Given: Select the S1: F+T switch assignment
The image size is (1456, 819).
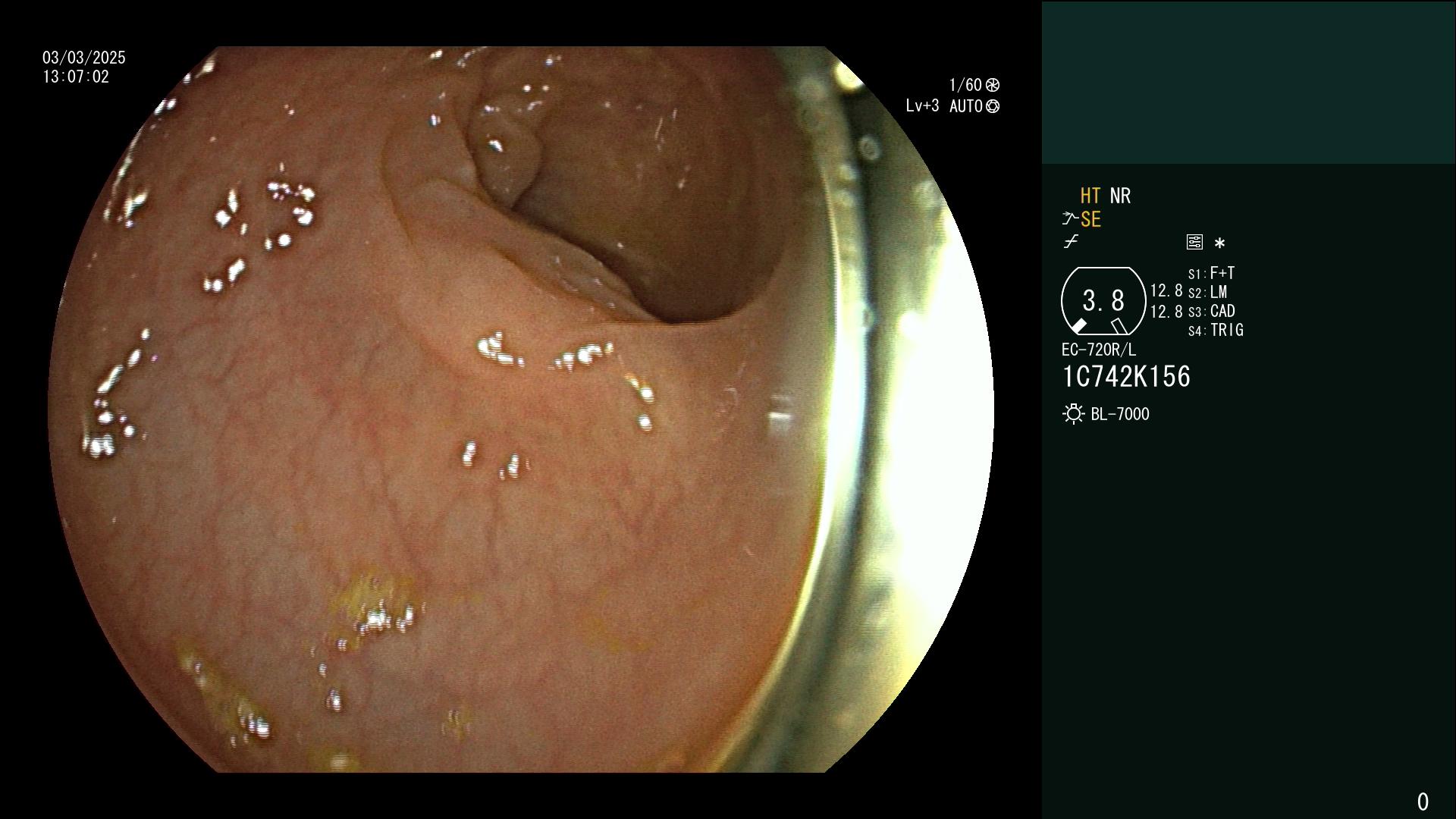Looking at the screenshot, I should coord(1211,273).
